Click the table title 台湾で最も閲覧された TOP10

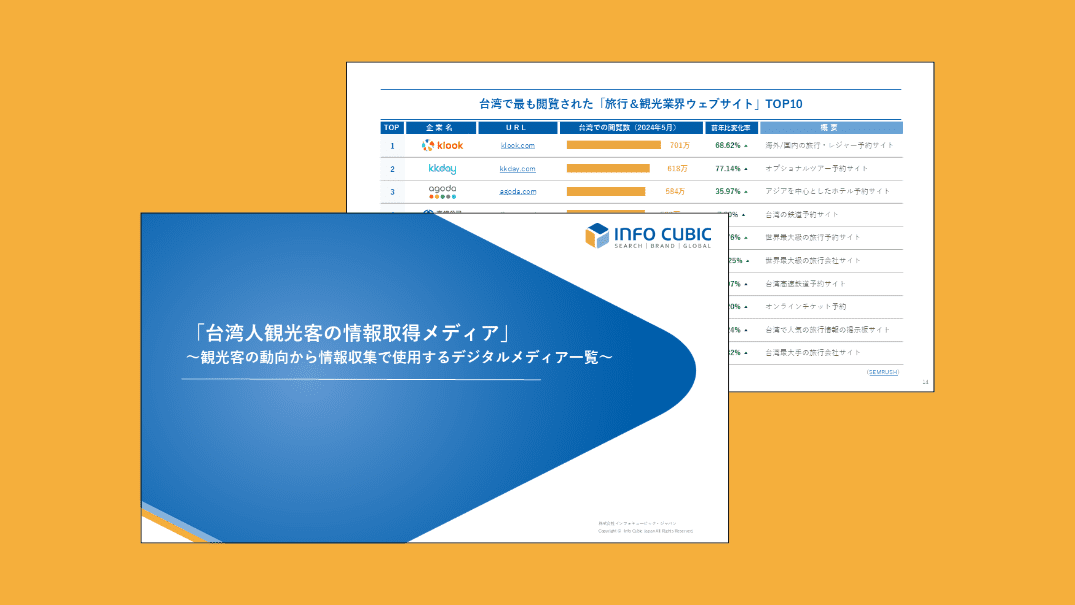[640, 104]
